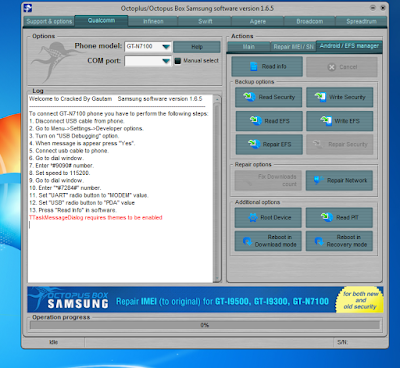Switch to the Broadcom tab
The height and width of the screenshot is (368, 400).
click(310, 21)
